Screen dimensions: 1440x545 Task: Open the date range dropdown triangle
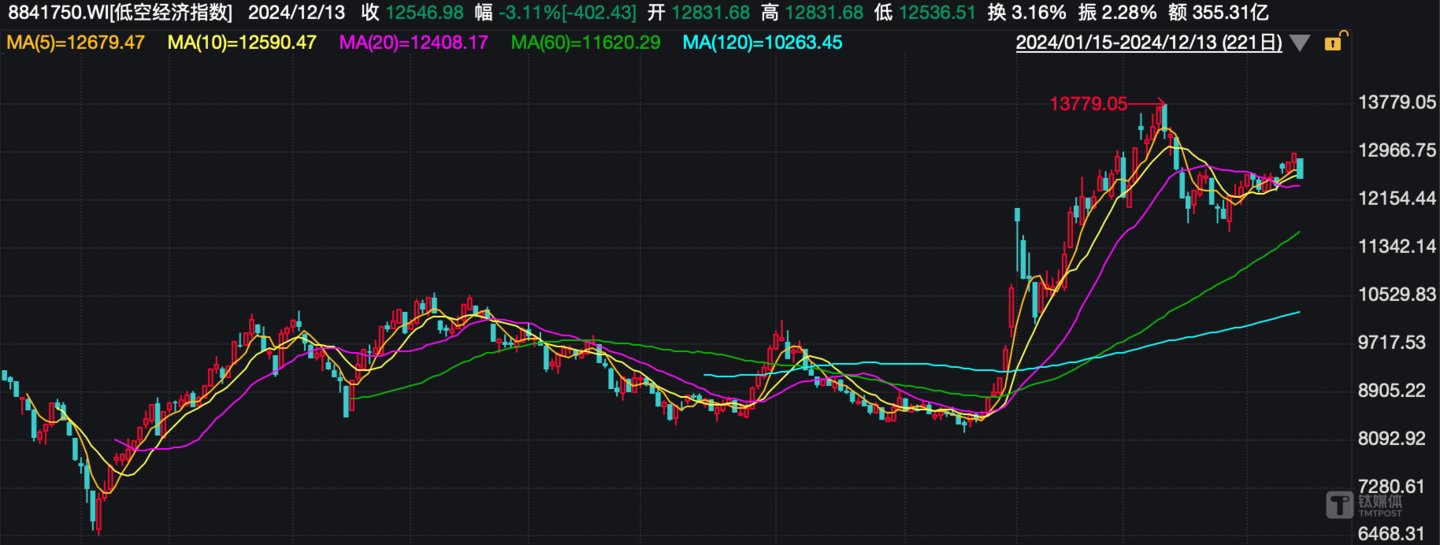tap(1299, 43)
